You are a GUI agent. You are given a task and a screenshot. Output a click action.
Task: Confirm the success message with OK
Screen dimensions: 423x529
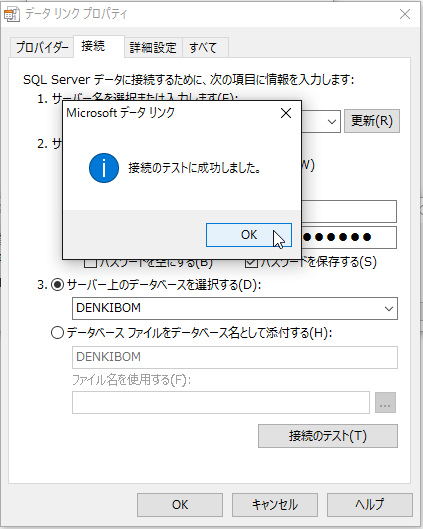coord(249,235)
